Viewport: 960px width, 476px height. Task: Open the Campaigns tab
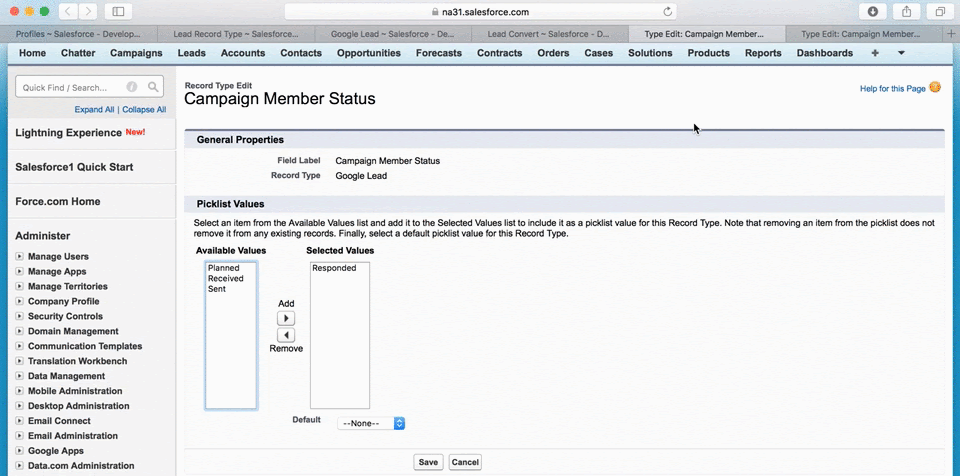(x=136, y=53)
